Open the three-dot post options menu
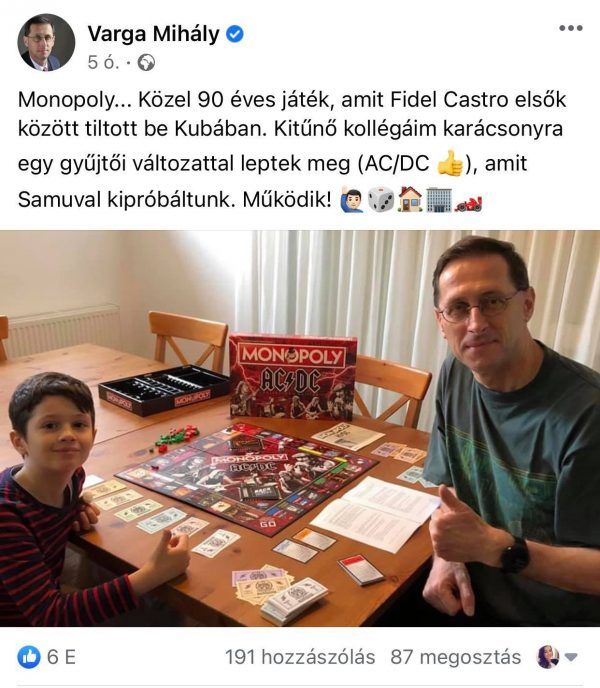 coord(571,28)
